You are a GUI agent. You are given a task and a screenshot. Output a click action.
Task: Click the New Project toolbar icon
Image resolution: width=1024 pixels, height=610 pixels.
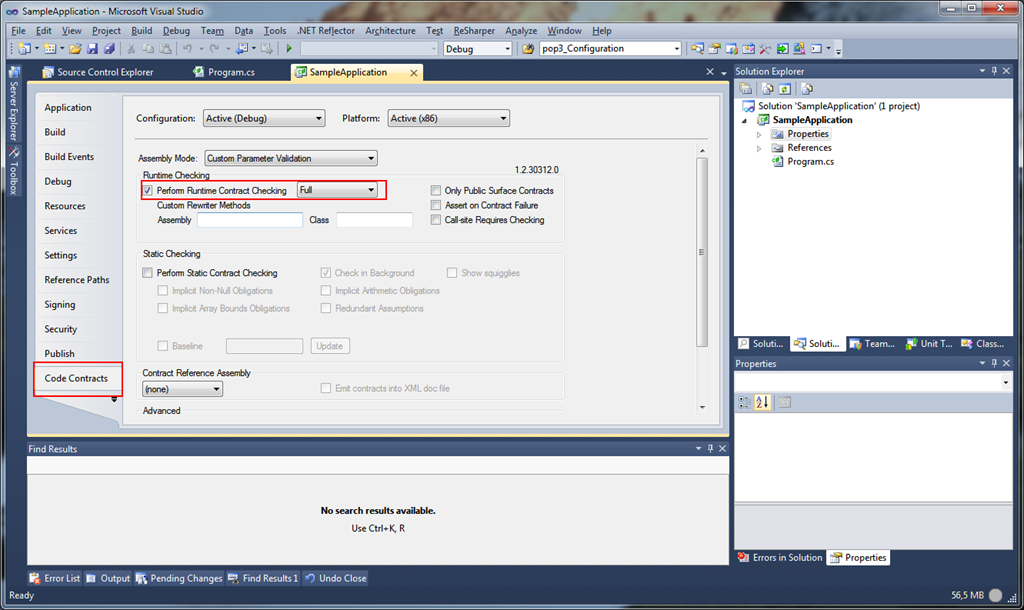pos(25,49)
